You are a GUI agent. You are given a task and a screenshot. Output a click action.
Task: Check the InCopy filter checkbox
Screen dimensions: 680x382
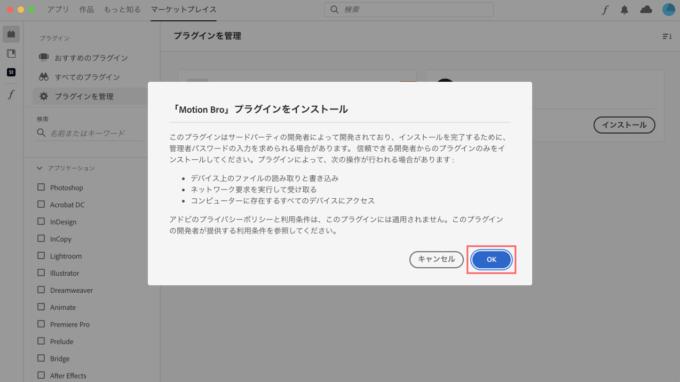click(41, 238)
